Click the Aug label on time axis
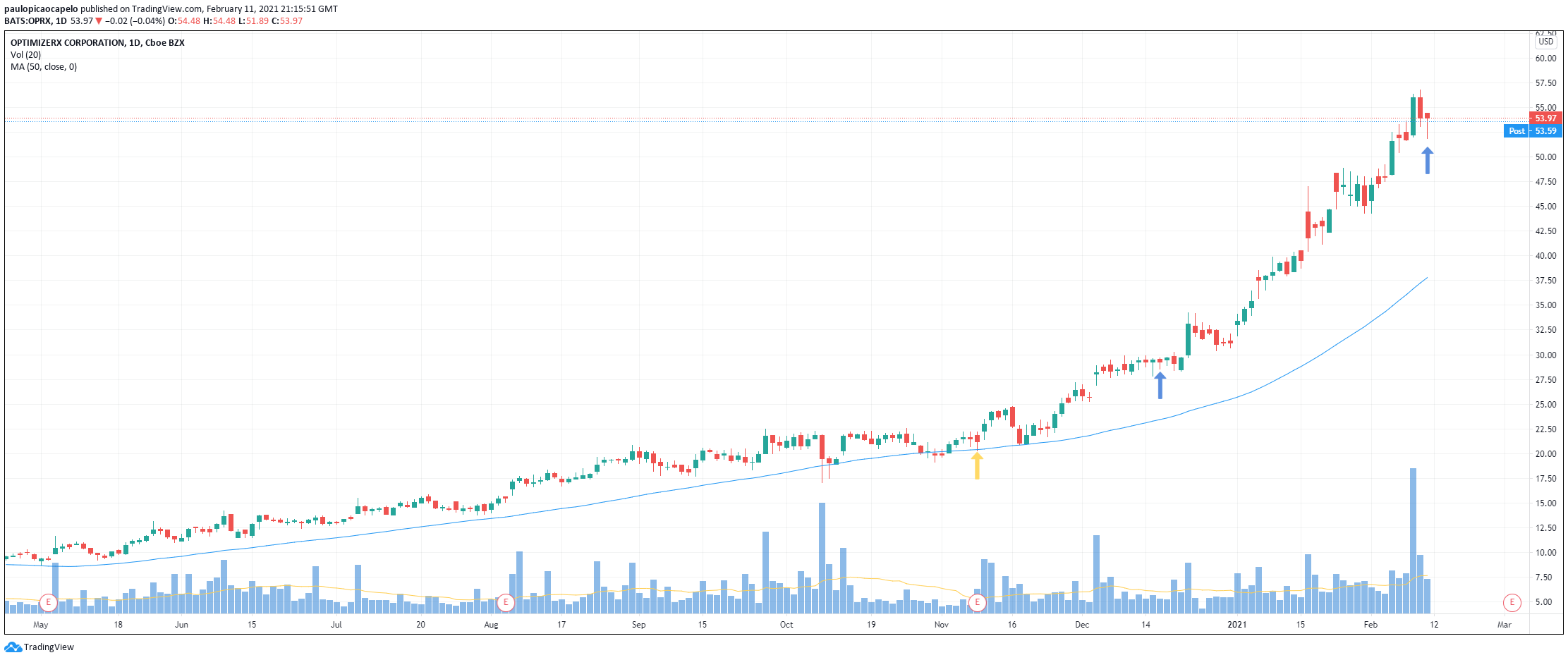The width and height of the screenshot is (1568, 660). tap(491, 625)
